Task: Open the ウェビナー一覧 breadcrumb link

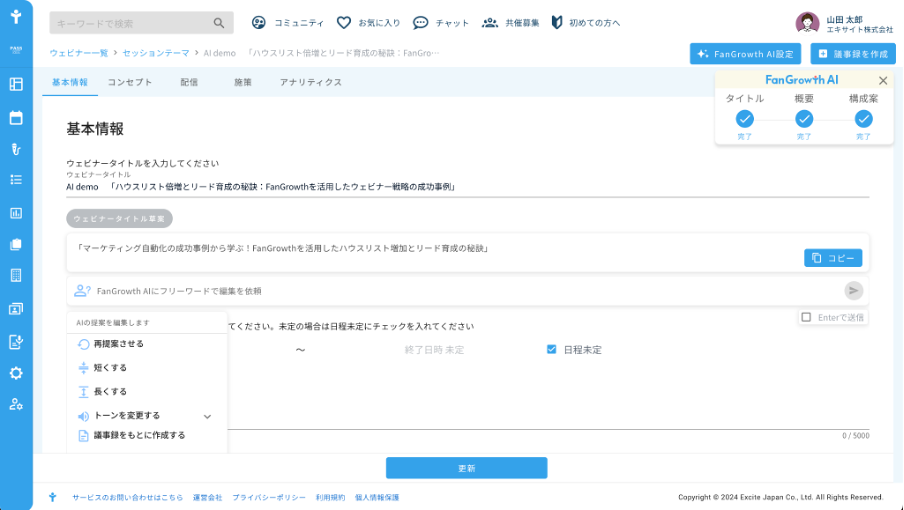Action: 78,53
